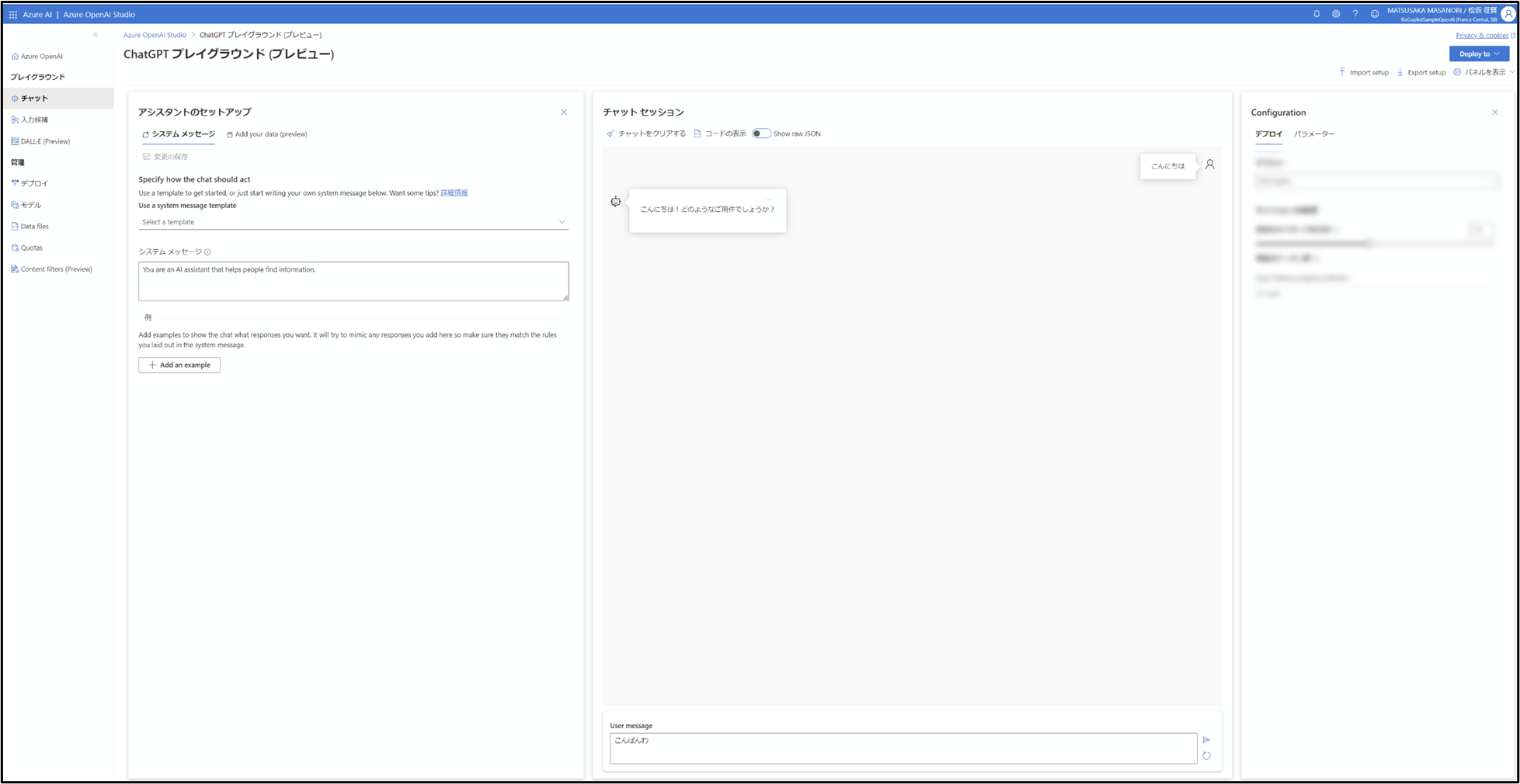
Task: Click 変更の保存 save button
Action: pos(165,157)
